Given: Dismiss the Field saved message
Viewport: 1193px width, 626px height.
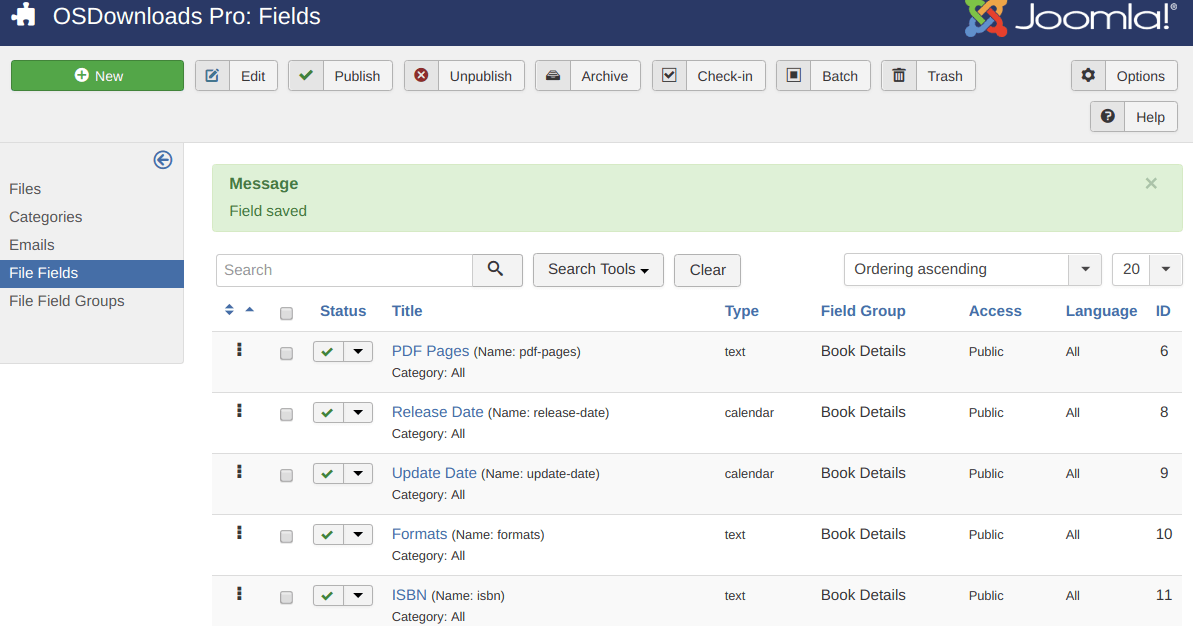Looking at the screenshot, I should [x=1151, y=183].
